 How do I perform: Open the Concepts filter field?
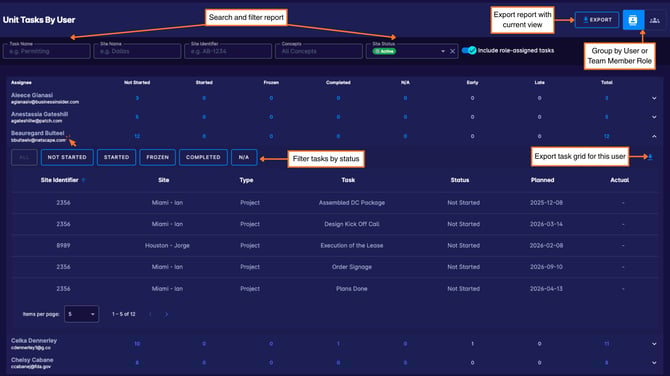click(x=319, y=51)
